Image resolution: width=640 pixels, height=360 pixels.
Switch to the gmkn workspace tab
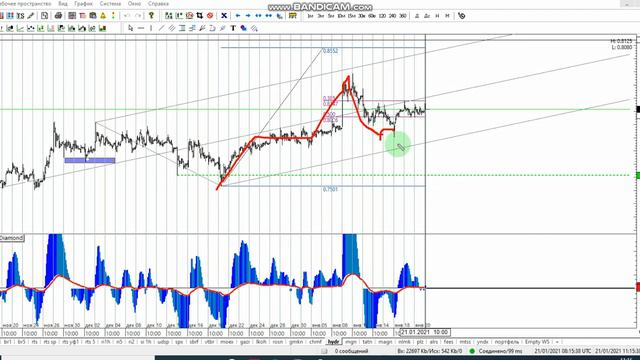coord(296,342)
